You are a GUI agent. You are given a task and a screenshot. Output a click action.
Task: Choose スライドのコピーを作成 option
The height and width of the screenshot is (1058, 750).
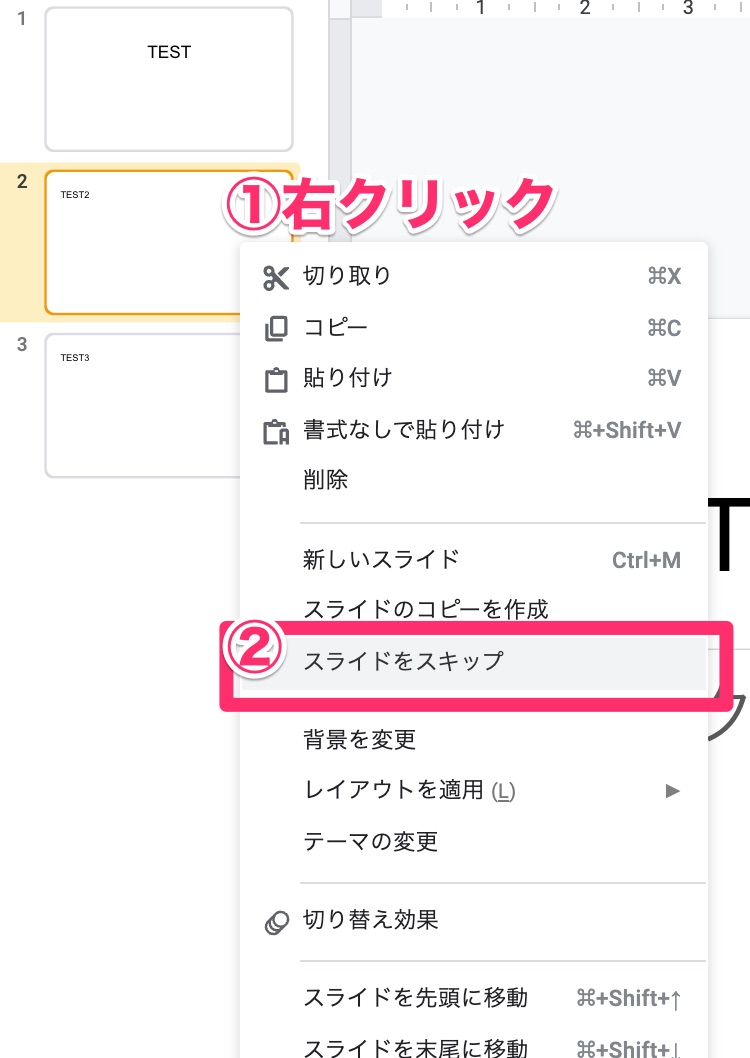(426, 609)
